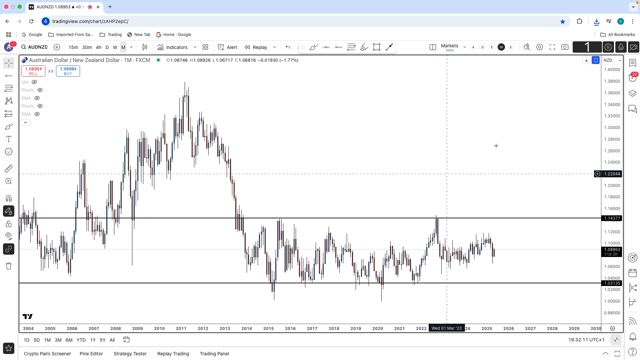Viewport: 640px width, 360px height.
Task: Open fullscreen mode icon
Action: click(x=552, y=47)
